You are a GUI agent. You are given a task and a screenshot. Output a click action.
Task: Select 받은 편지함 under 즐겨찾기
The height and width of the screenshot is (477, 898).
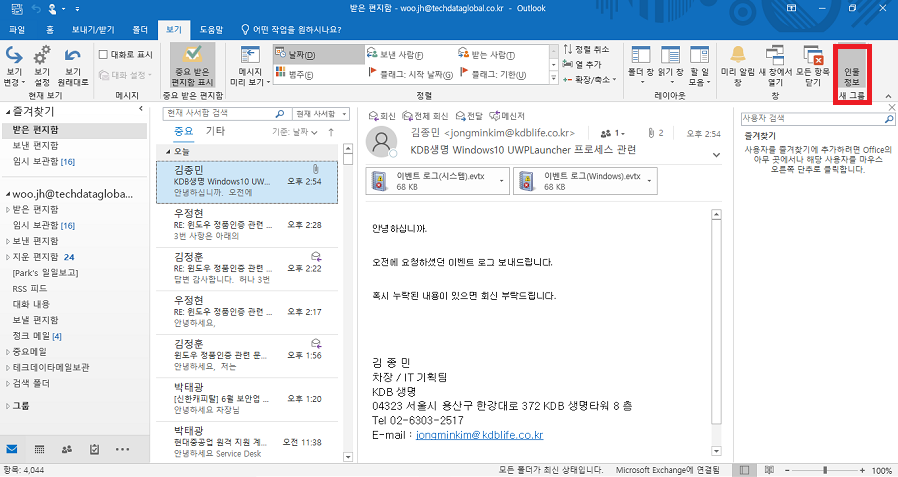coord(73,130)
